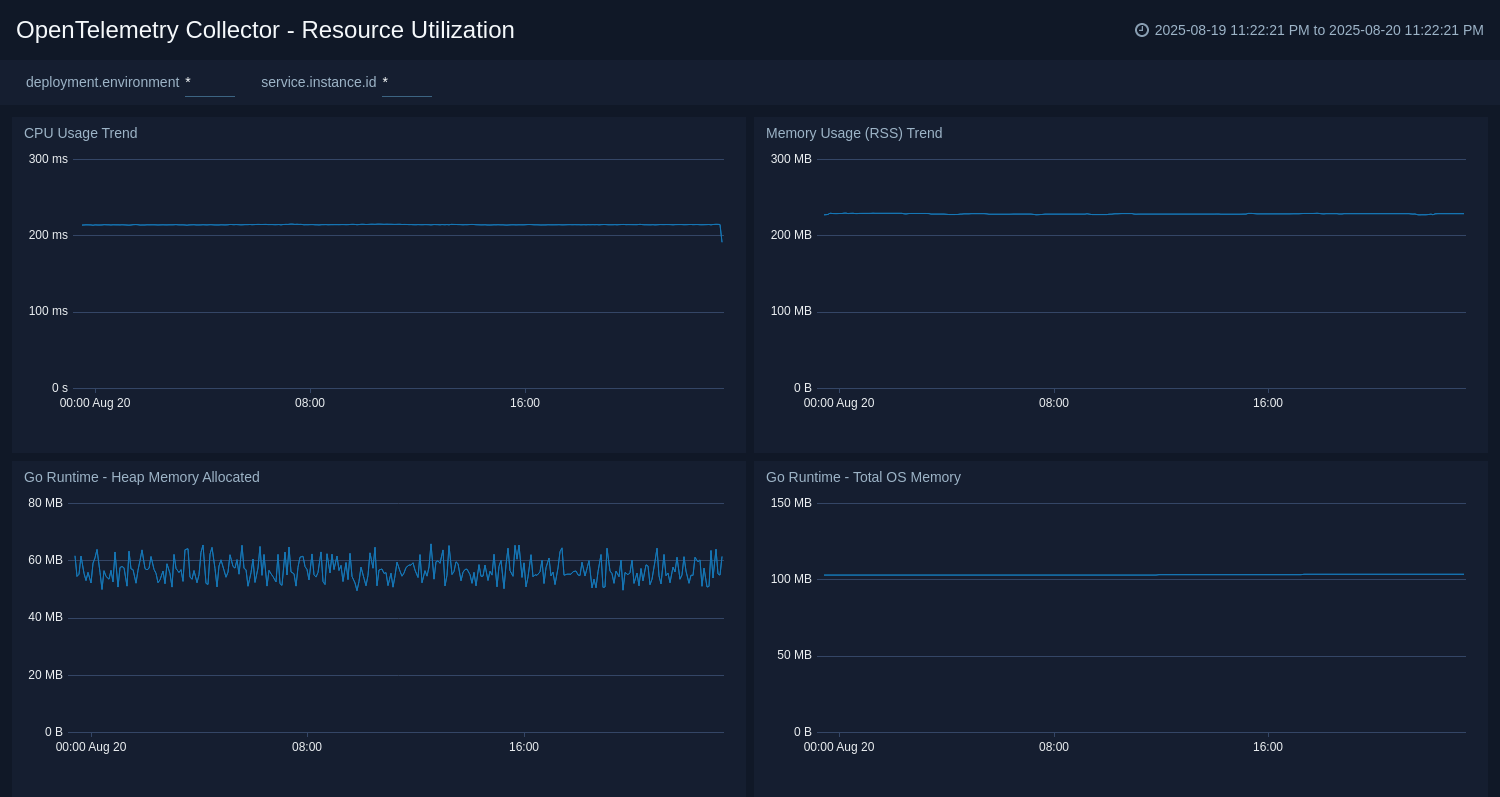Click 16:00 tick in Total OS Memory chart
1500x797 pixels.
pos(1268,747)
